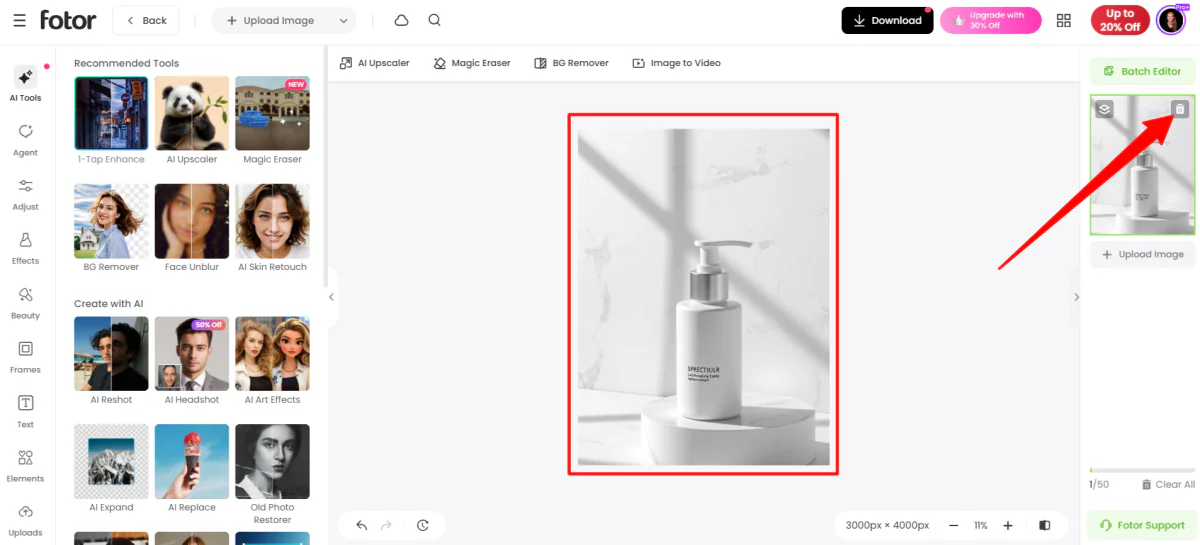Click Upload Image in right panel
Image resolution: width=1200 pixels, height=545 pixels.
[x=1142, y=254]
